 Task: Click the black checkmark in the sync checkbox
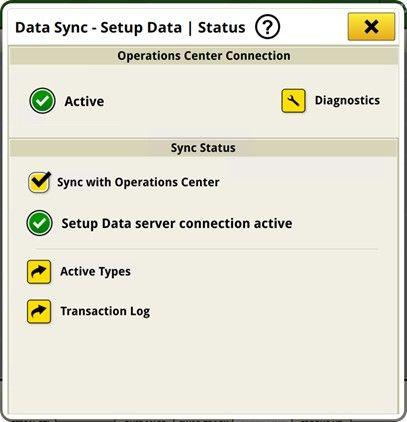pos(41,180)
